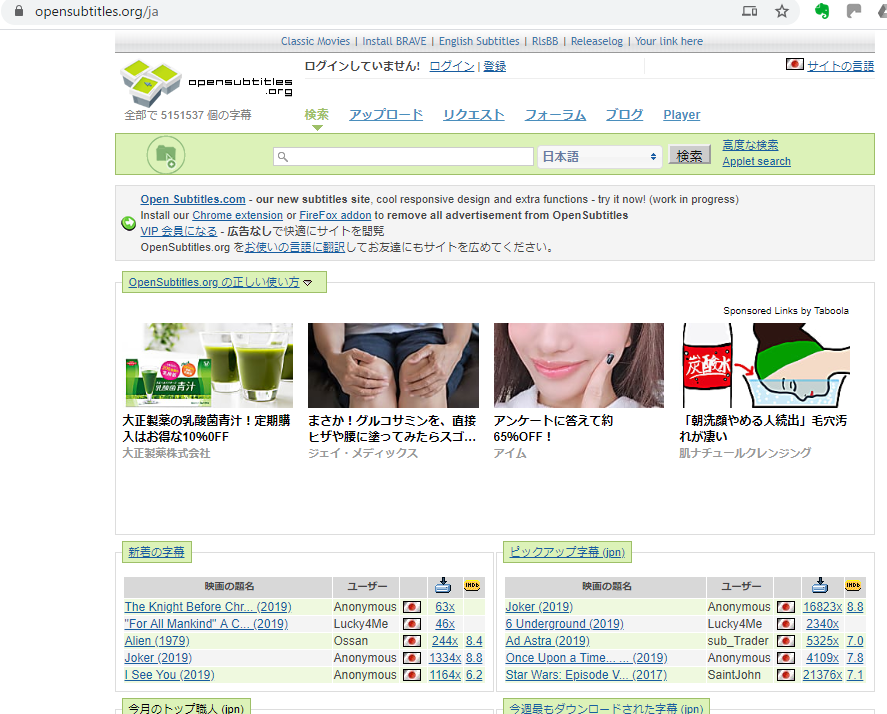Viewport: 887px width, 714px height.
Task: Click Install BRAVE in the top bar
Action: [x=394, y=41]
